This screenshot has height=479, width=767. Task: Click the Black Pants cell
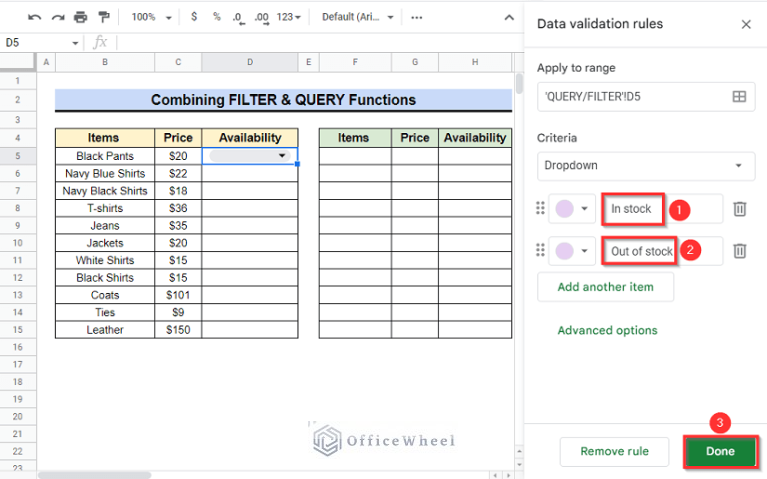pyautogui.click(x=105, y=156)
